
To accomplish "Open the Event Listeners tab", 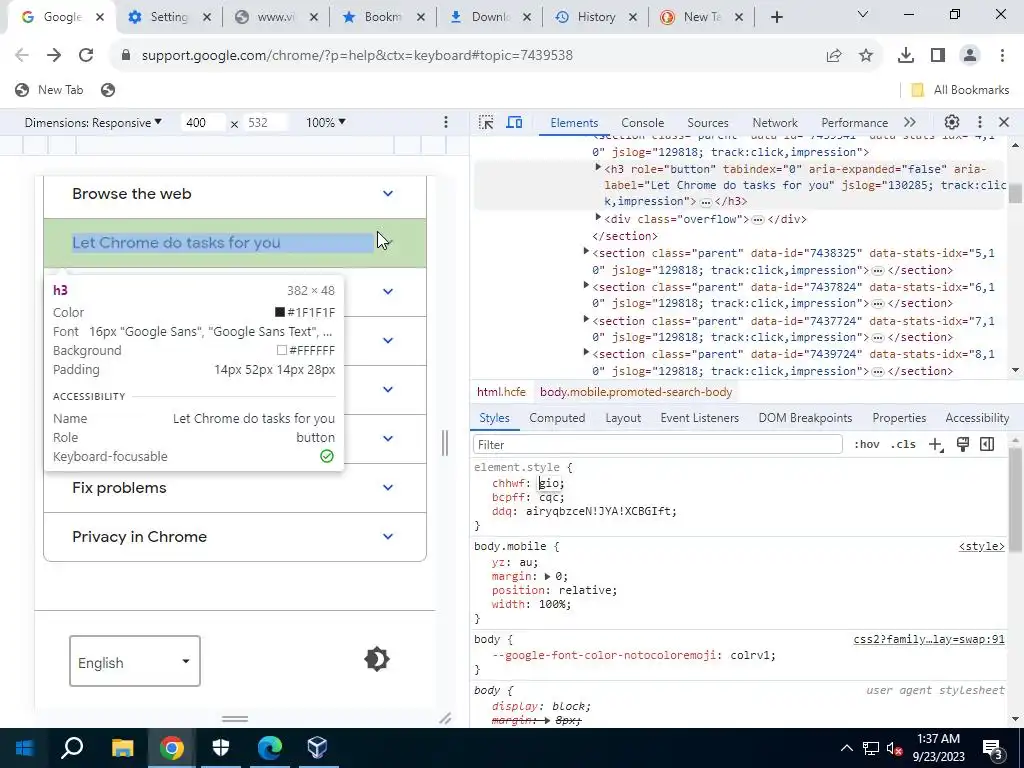I will pyautogui.click(x=699, y=418).
